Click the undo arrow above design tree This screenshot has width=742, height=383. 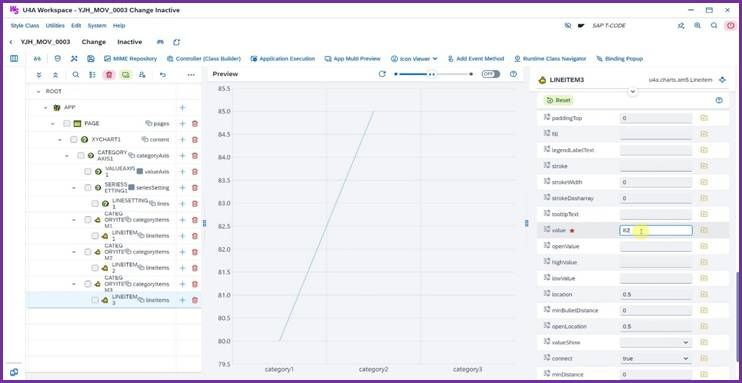[163, 75]
